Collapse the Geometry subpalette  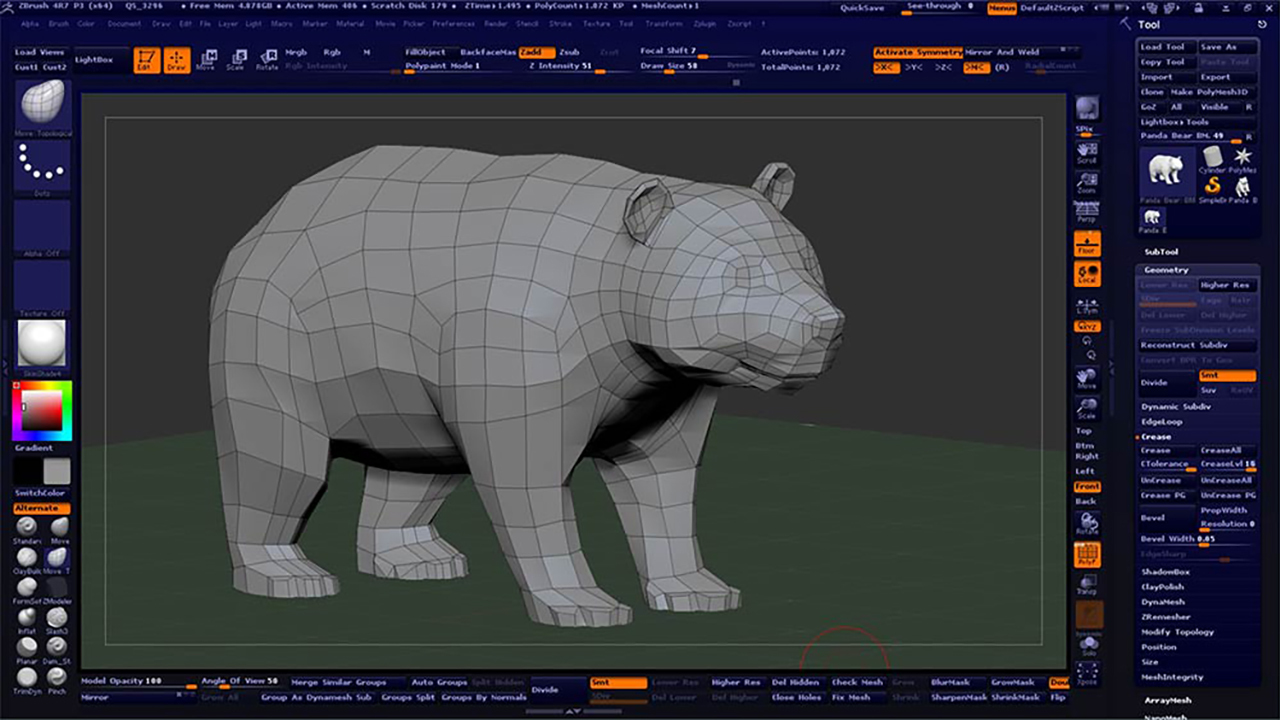pos(1166,270)
